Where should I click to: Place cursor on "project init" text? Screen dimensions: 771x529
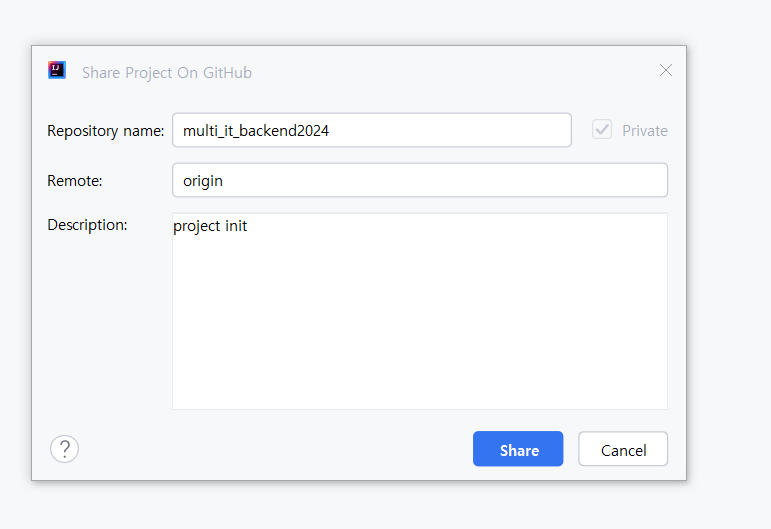(210, 226)
